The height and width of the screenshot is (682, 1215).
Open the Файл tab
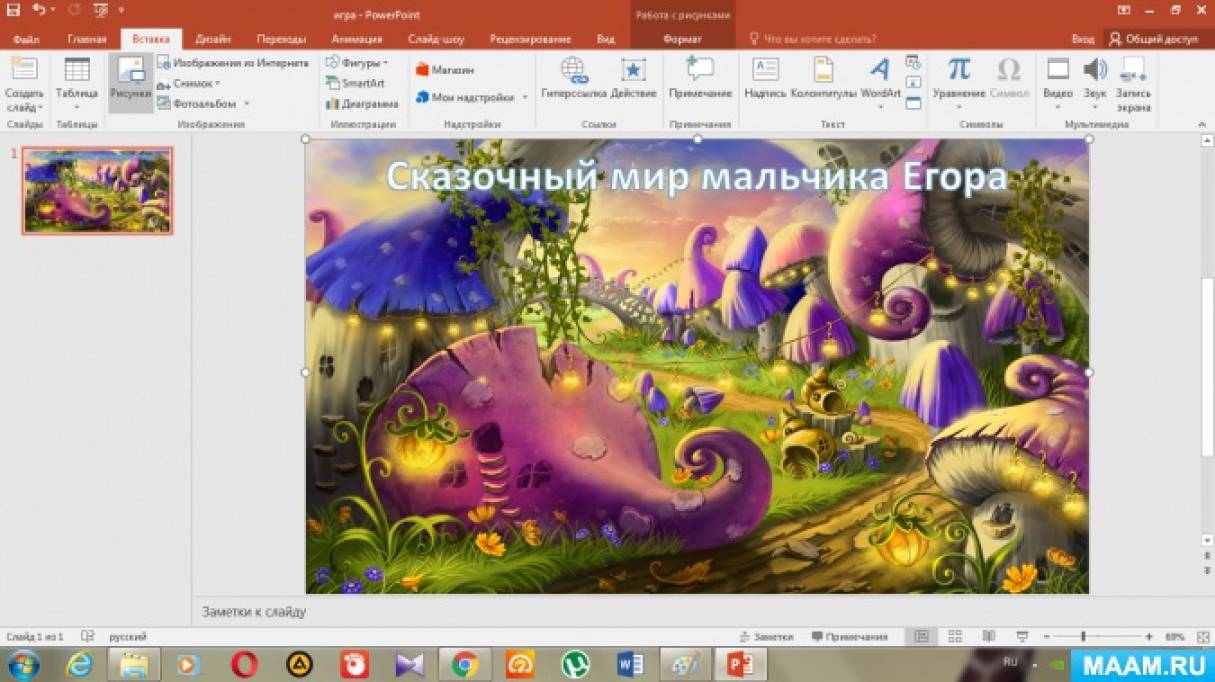pyautogui.click(x=26, y=39)
